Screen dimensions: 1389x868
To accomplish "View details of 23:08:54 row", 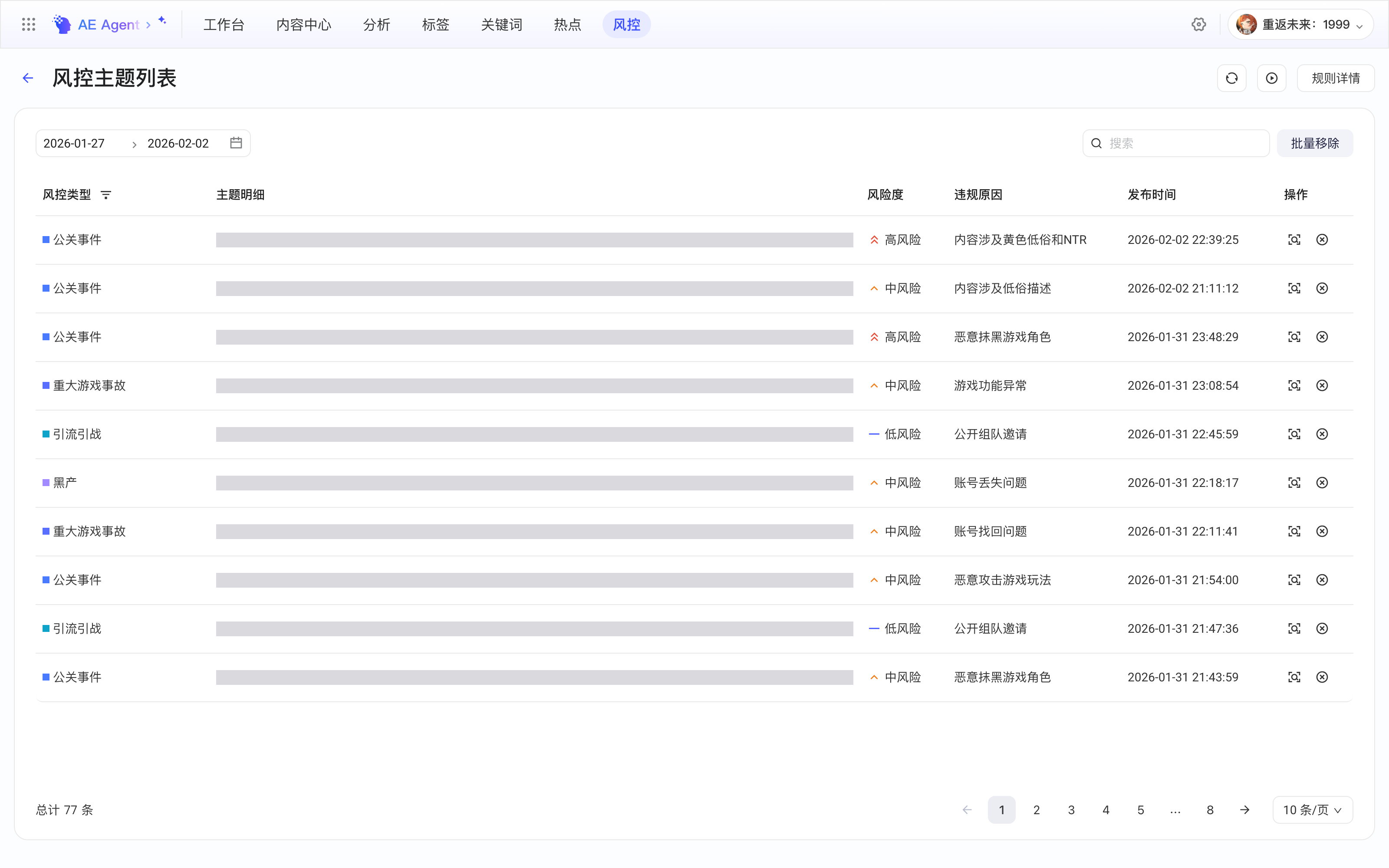I will (x=1294, y=386).
